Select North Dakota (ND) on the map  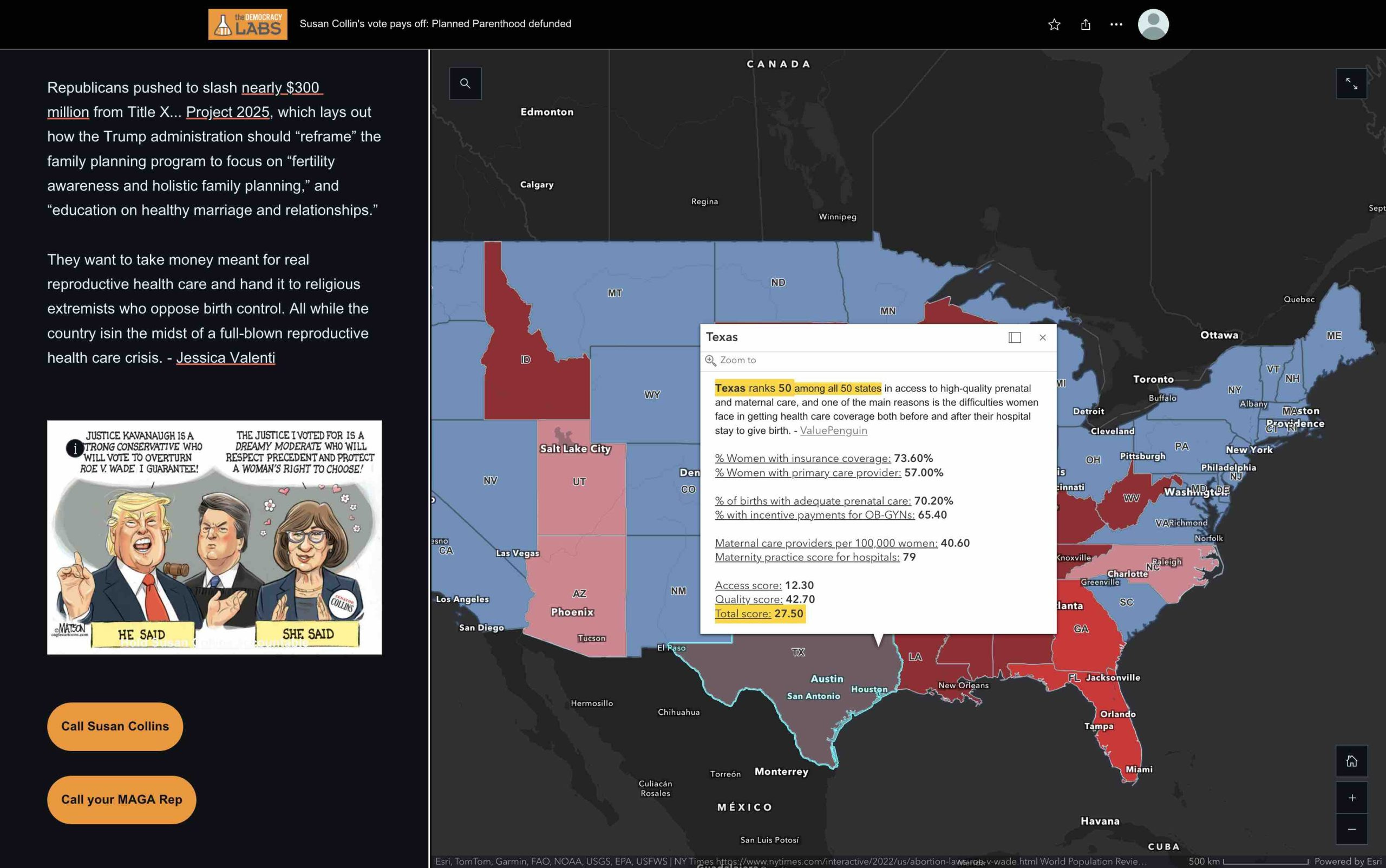778,283
